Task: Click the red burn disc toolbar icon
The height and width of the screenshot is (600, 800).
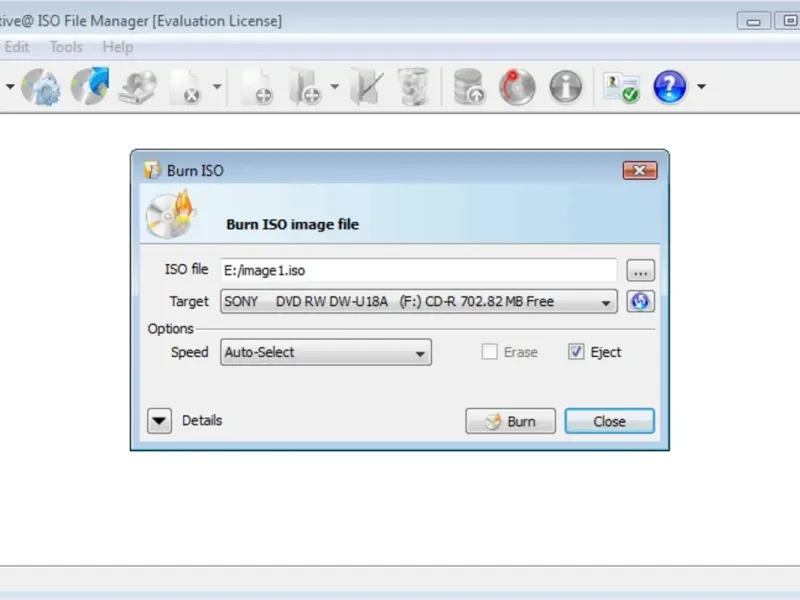Action: 517,87
